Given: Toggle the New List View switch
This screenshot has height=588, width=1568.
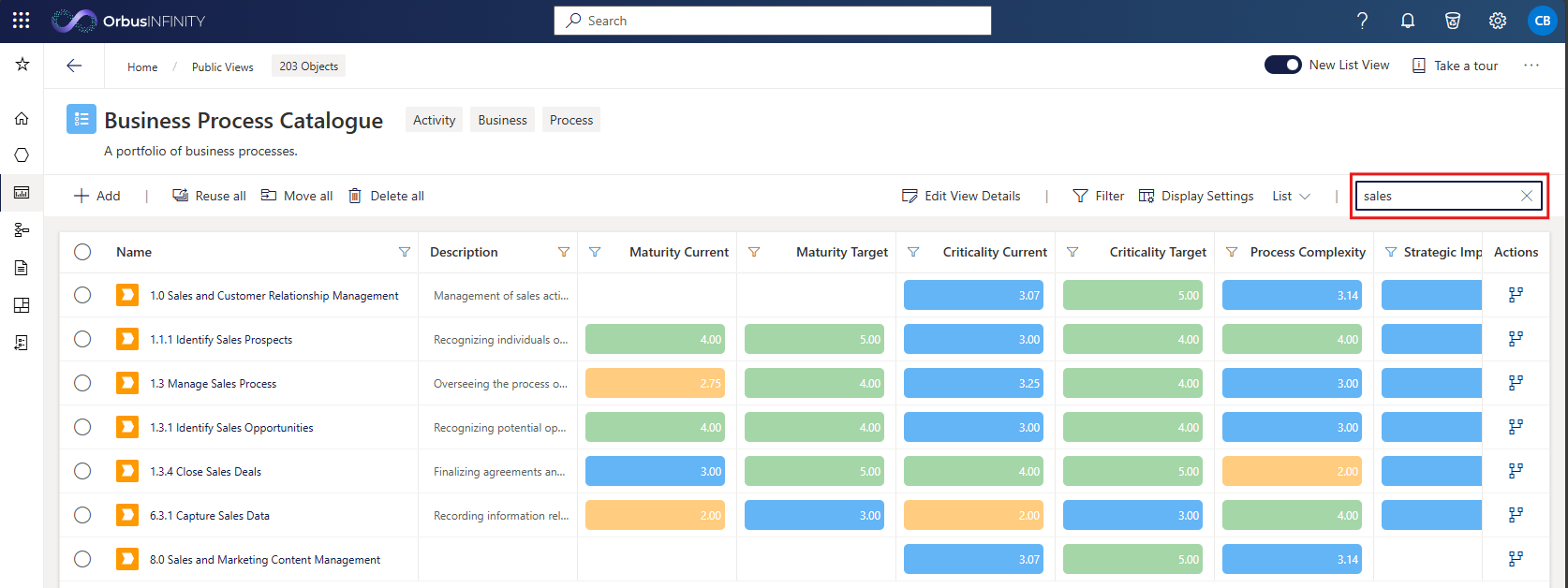Looking at the screenshot, I should coord(1282,65).
